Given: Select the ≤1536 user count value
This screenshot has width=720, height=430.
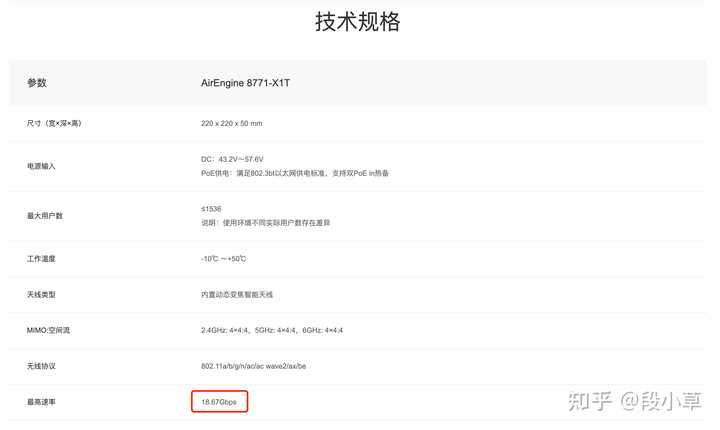Looking at the screenshot, I should pyautogui.click(x=211, y=209).
